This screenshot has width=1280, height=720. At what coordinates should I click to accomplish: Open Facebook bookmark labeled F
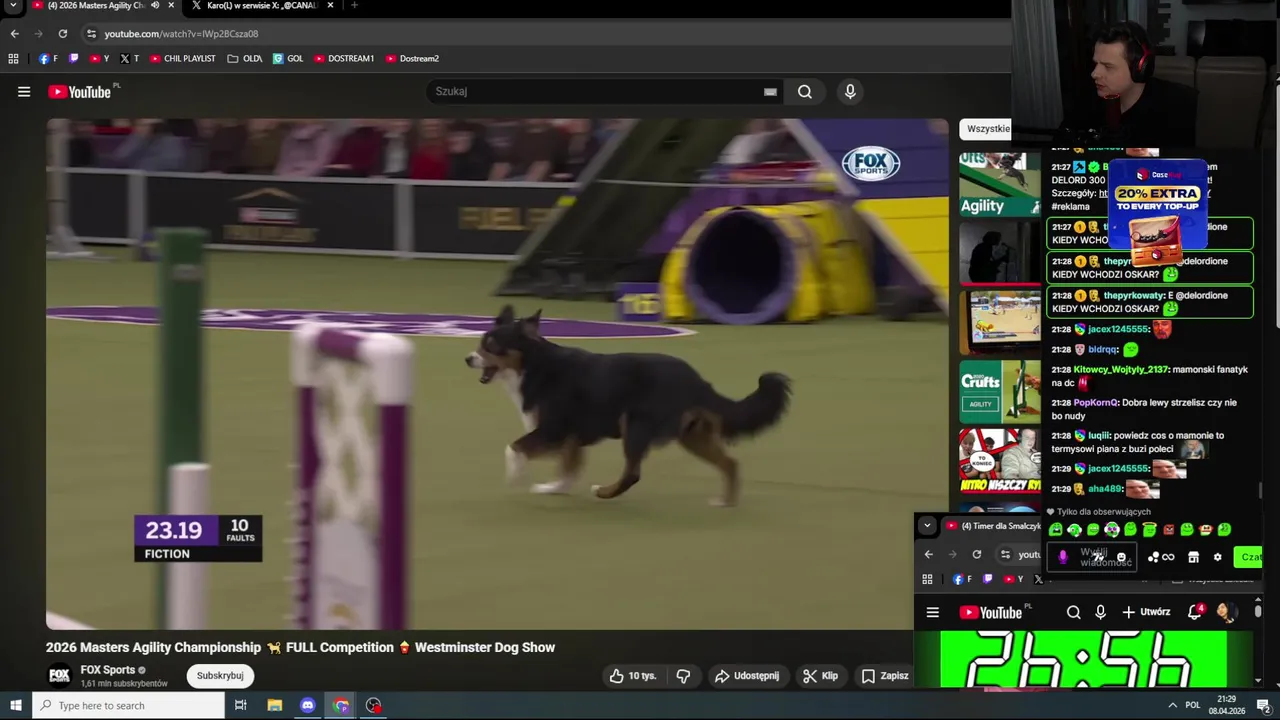[x=48, y=59]
